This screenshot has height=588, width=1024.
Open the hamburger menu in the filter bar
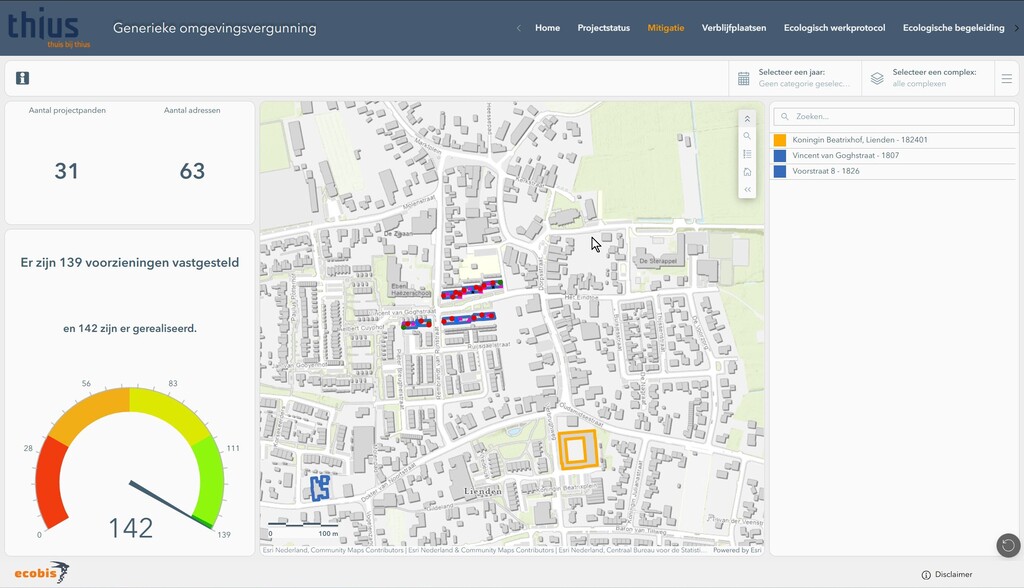[x=1006, y=78]
